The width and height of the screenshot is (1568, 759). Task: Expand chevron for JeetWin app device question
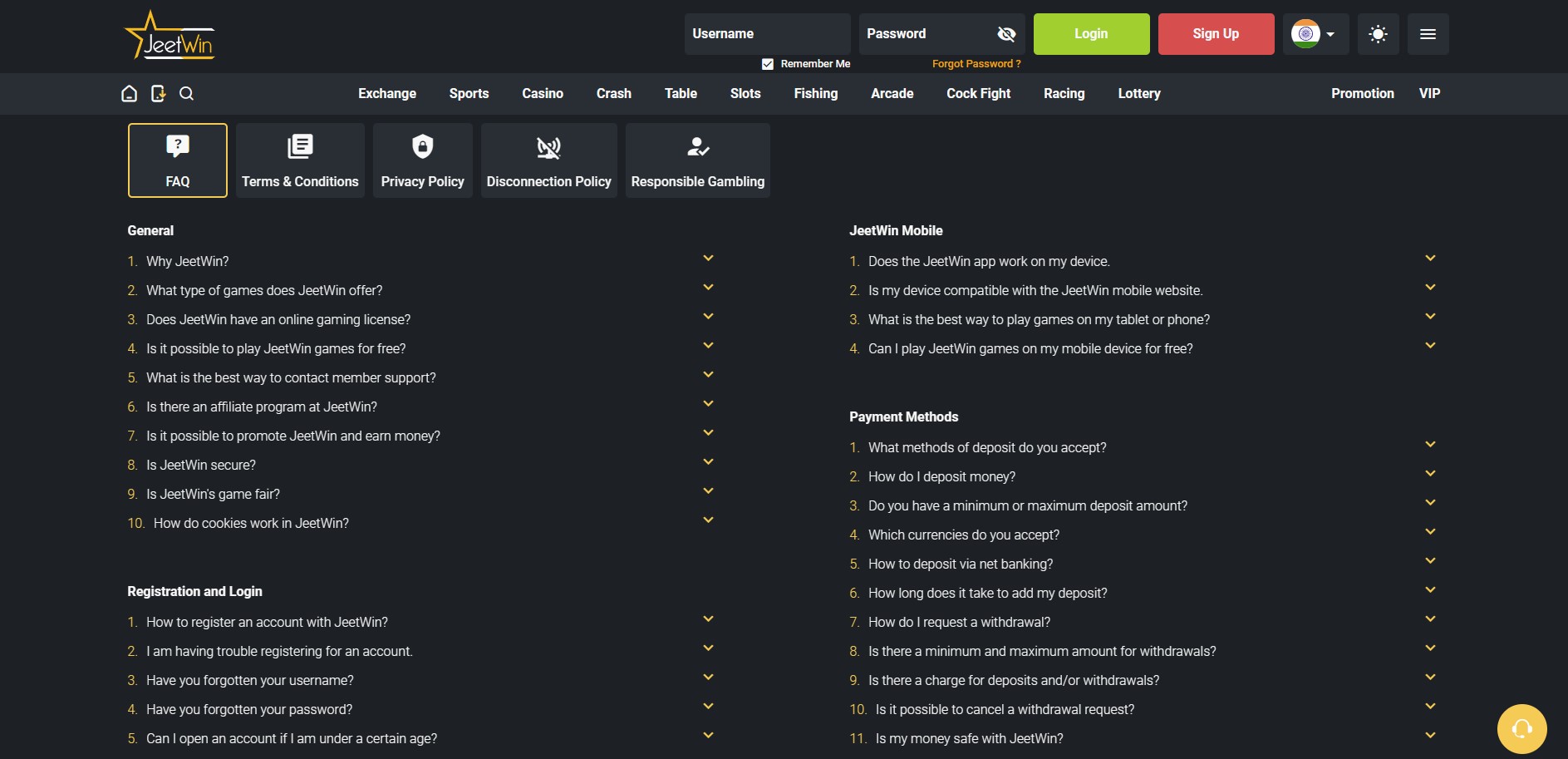[x=1430, y=259]
